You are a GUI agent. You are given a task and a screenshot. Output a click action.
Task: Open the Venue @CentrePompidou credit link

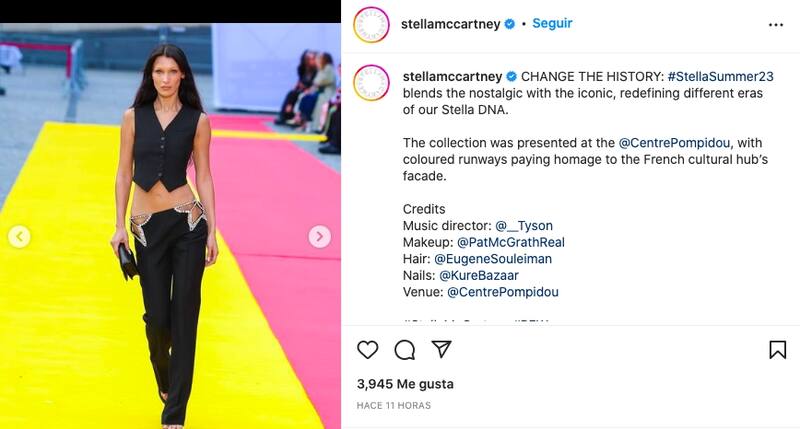(503, 292)
